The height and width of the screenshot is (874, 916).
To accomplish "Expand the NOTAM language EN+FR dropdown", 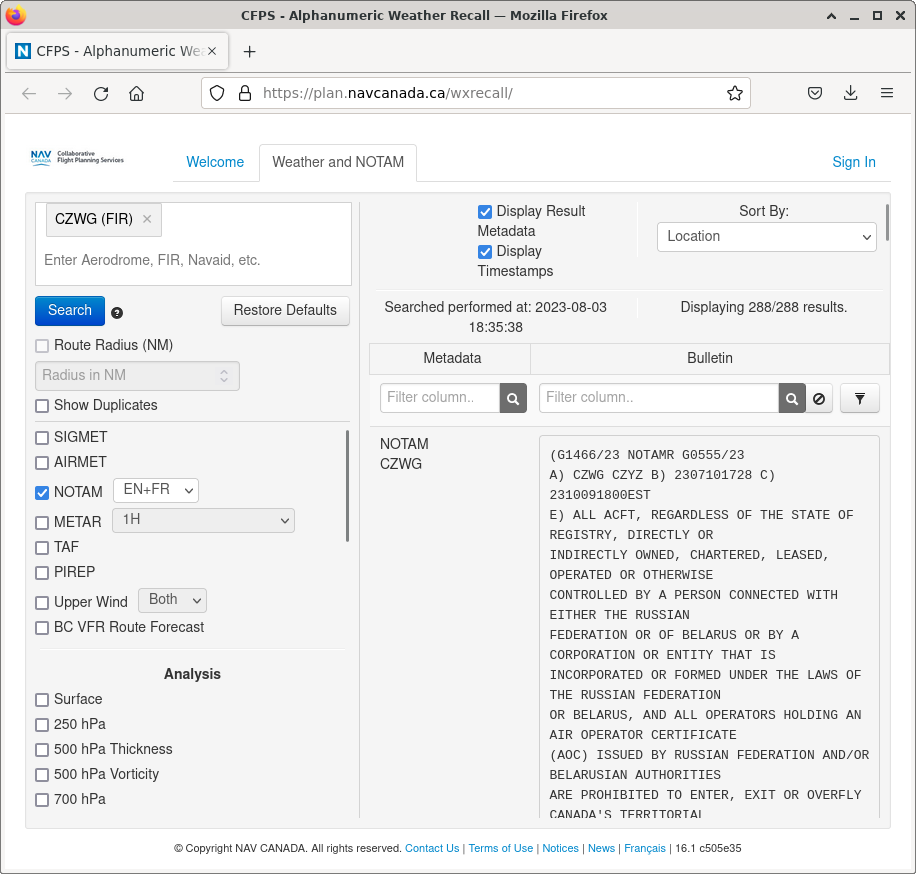I will point(156,490).
